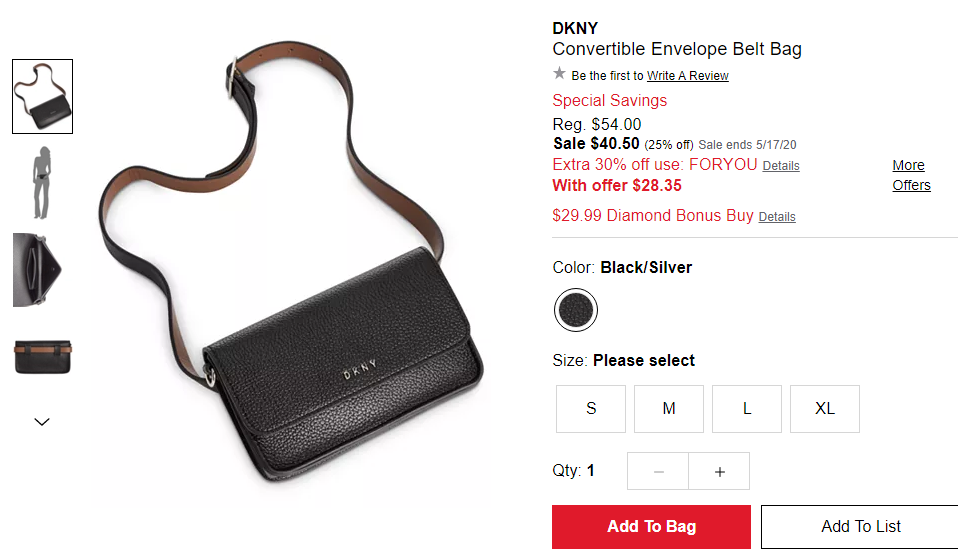Image resolution: width=958 pixels, height=556 pixels.
Task: Choose size L
Action: (747, 409)
